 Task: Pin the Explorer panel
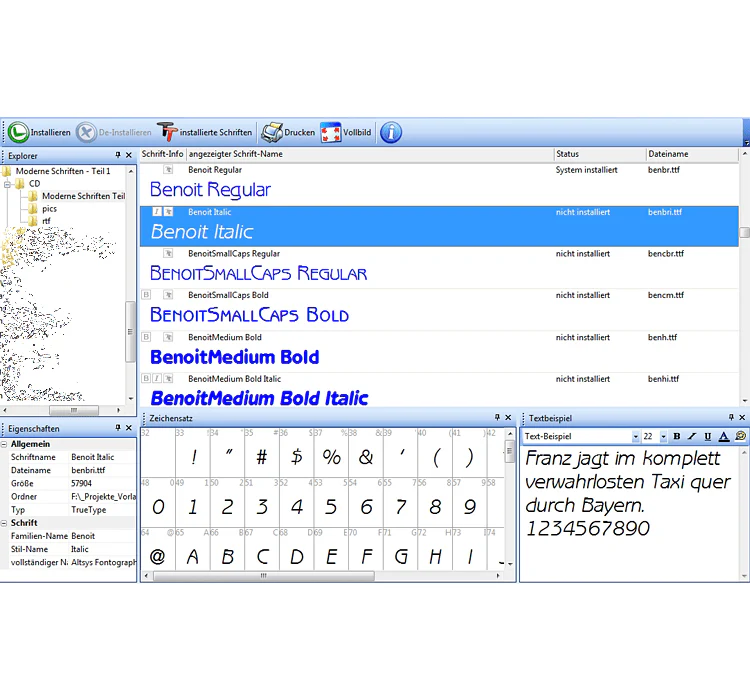[118, 155]
